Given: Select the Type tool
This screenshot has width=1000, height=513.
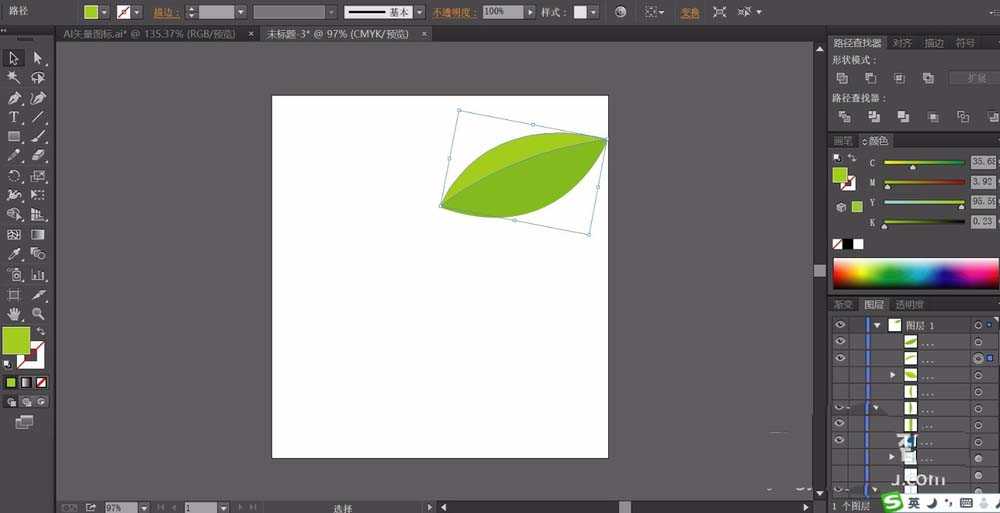Looking at the screenshot, I should coord(14,117).
